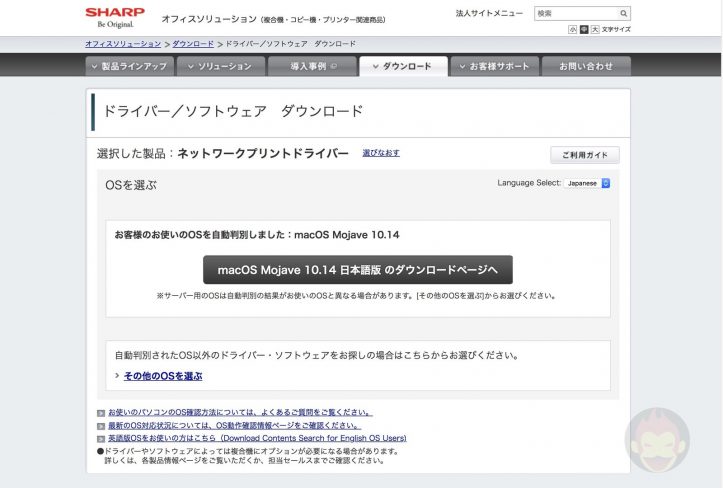Go to ダウンロード breadcrumb link
723x488 pixels.
[193, 44]
